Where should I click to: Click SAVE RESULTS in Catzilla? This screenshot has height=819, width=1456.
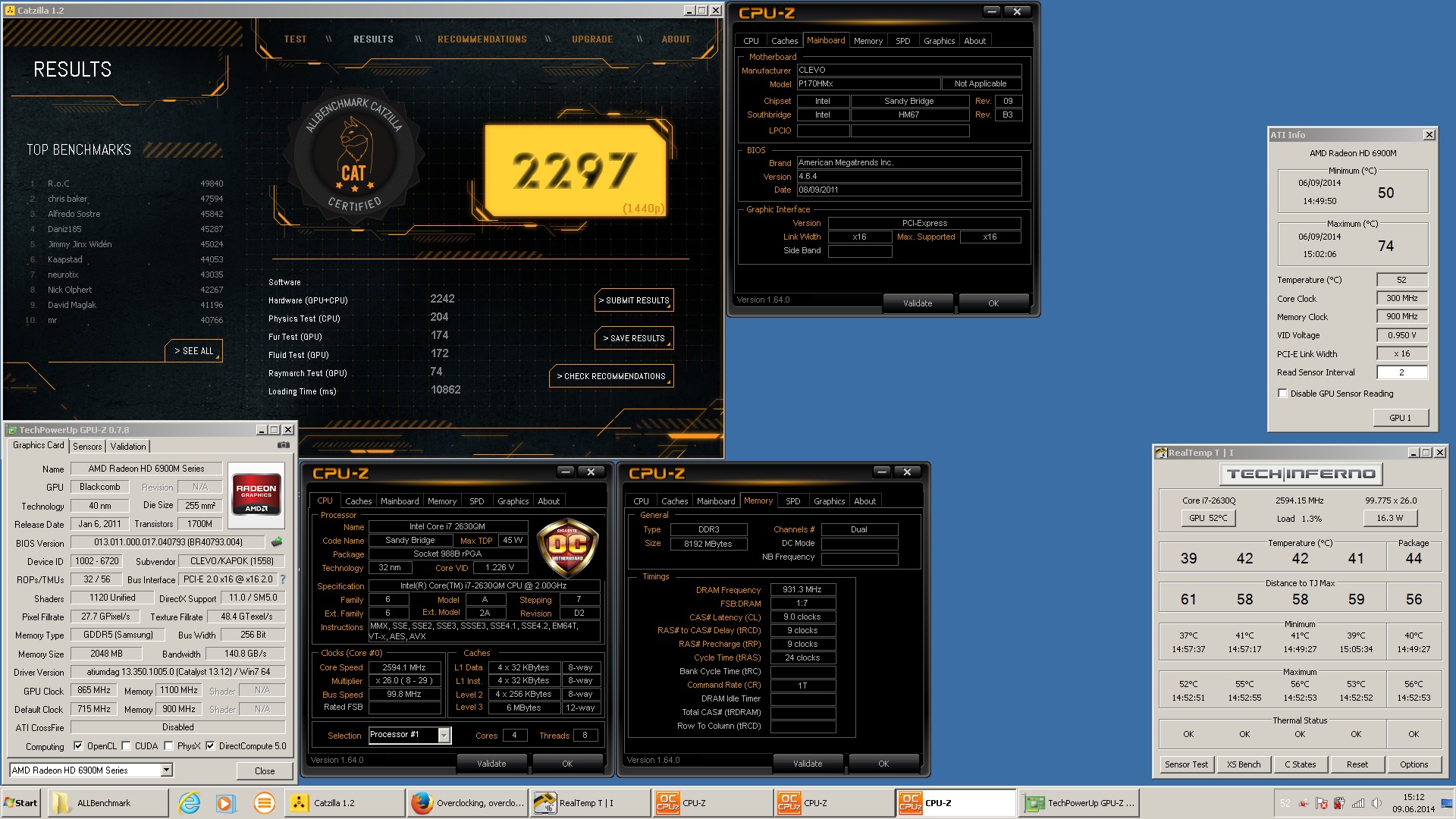(635, 338)
